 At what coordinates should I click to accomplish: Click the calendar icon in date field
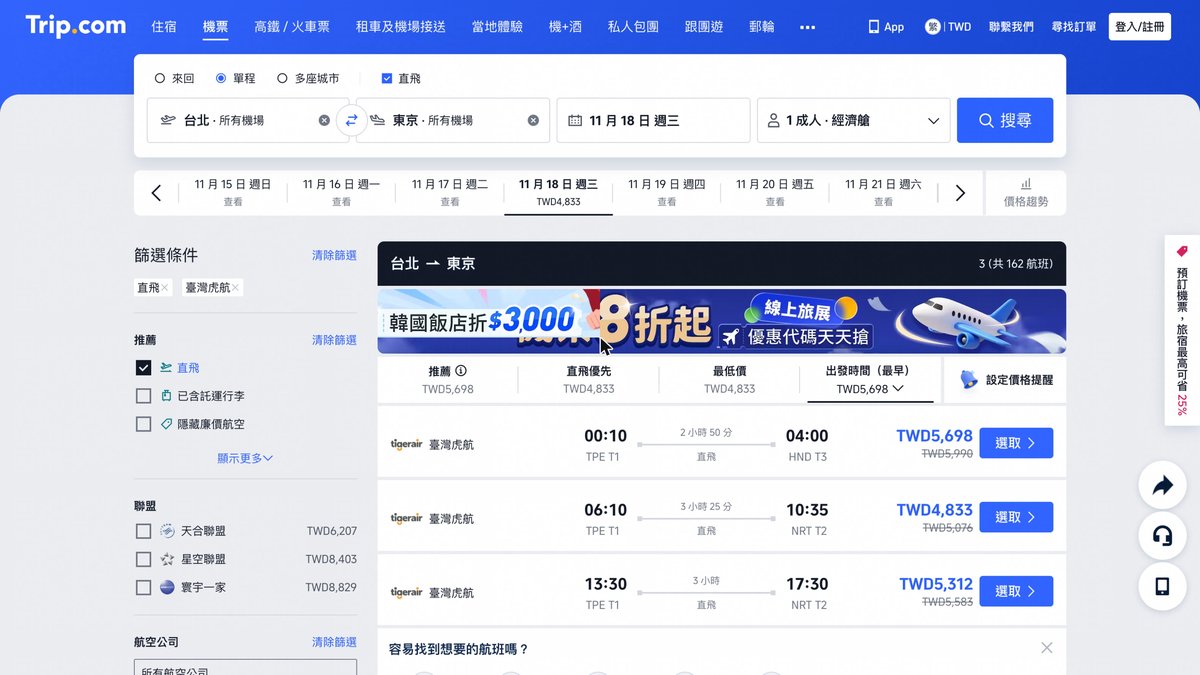point(575,120)
